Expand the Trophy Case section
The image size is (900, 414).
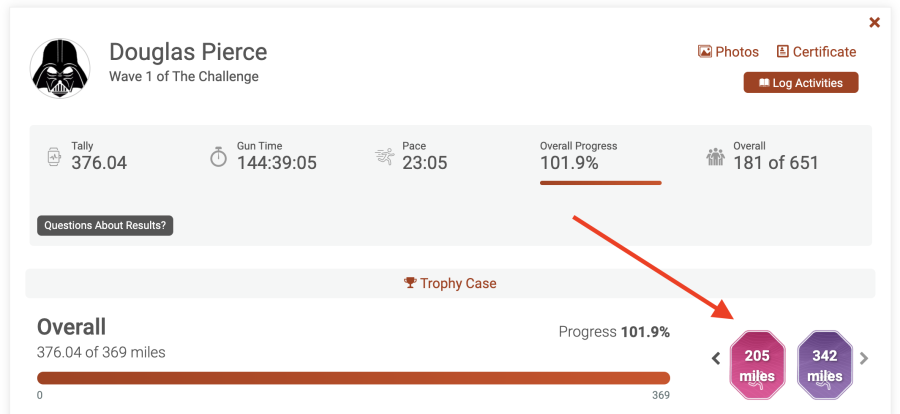tap(450, 283)
